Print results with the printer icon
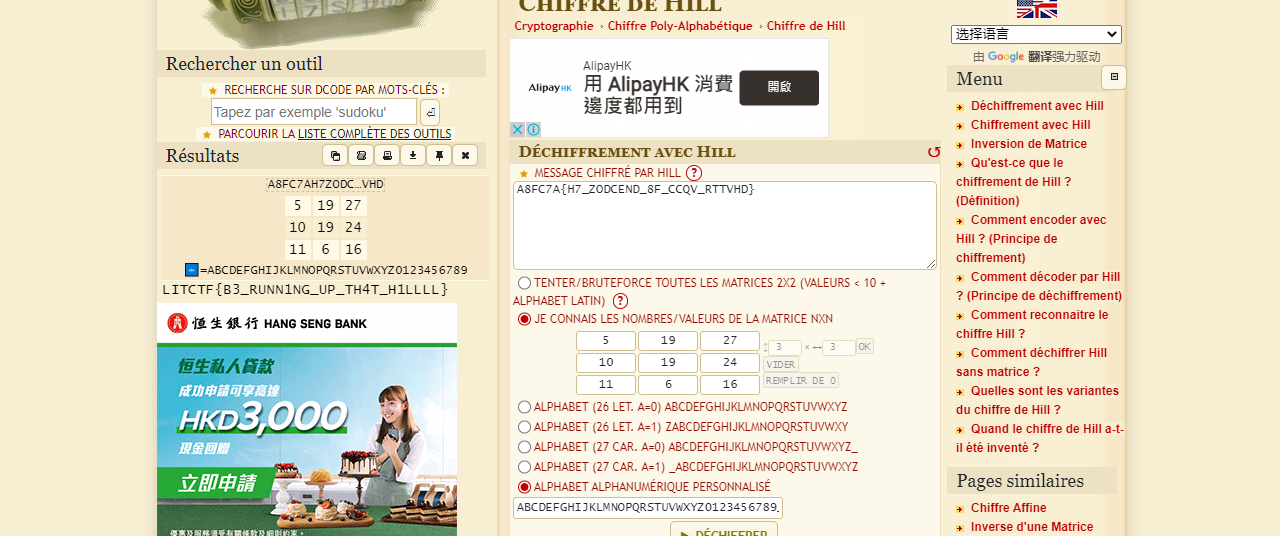This screenshot has width=1280, height=536. click(387, 155)
